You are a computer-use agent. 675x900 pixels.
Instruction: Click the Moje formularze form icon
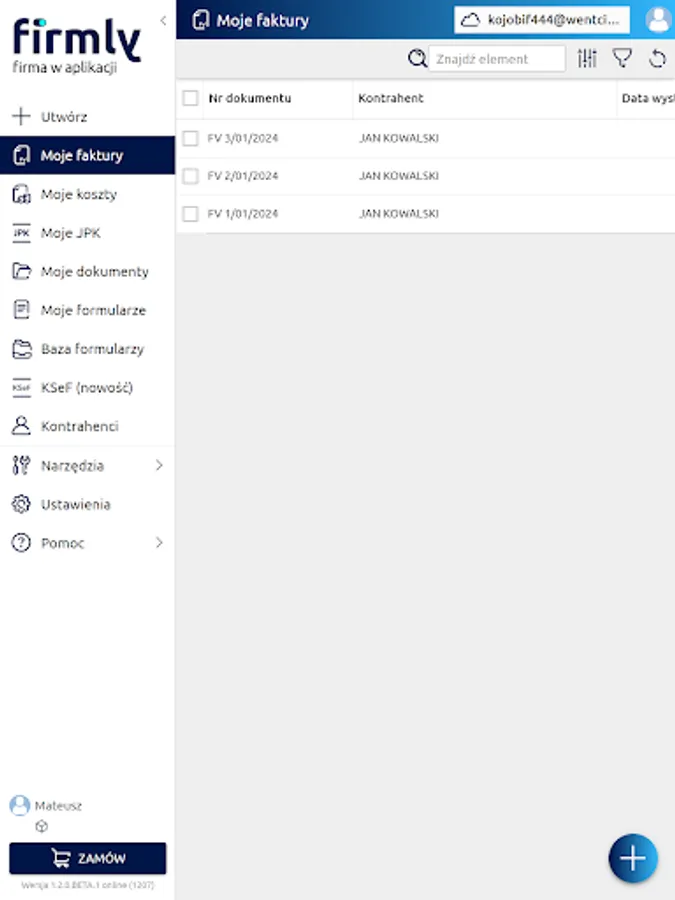21,311
